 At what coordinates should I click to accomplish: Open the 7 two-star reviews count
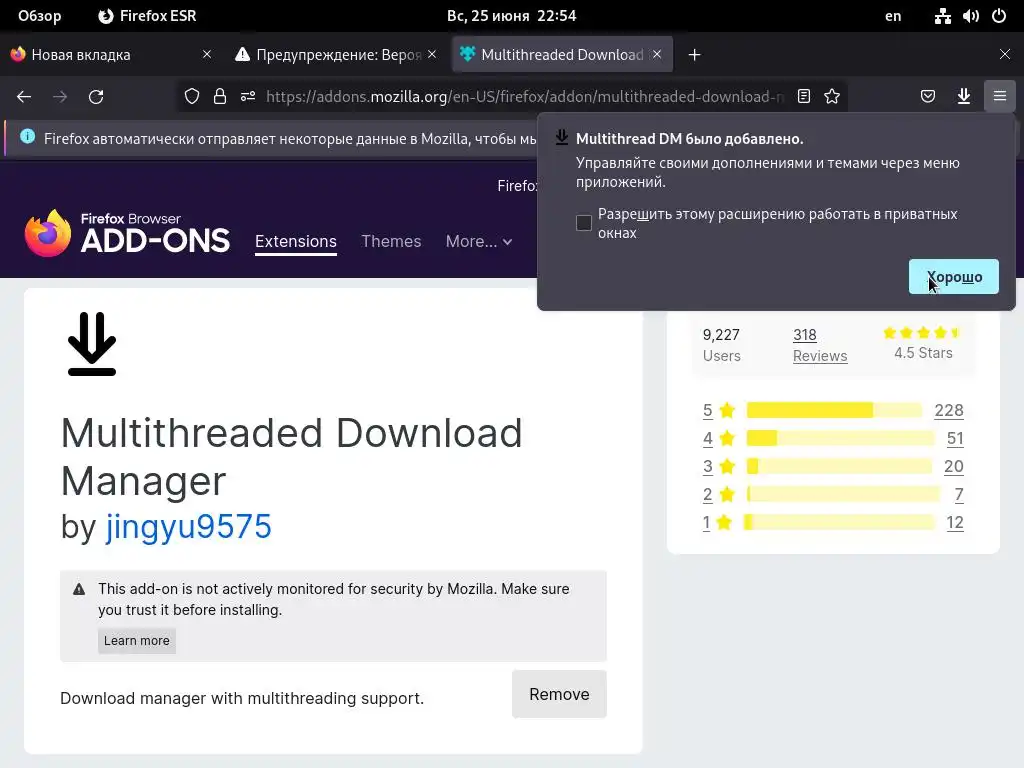(959, 494)
